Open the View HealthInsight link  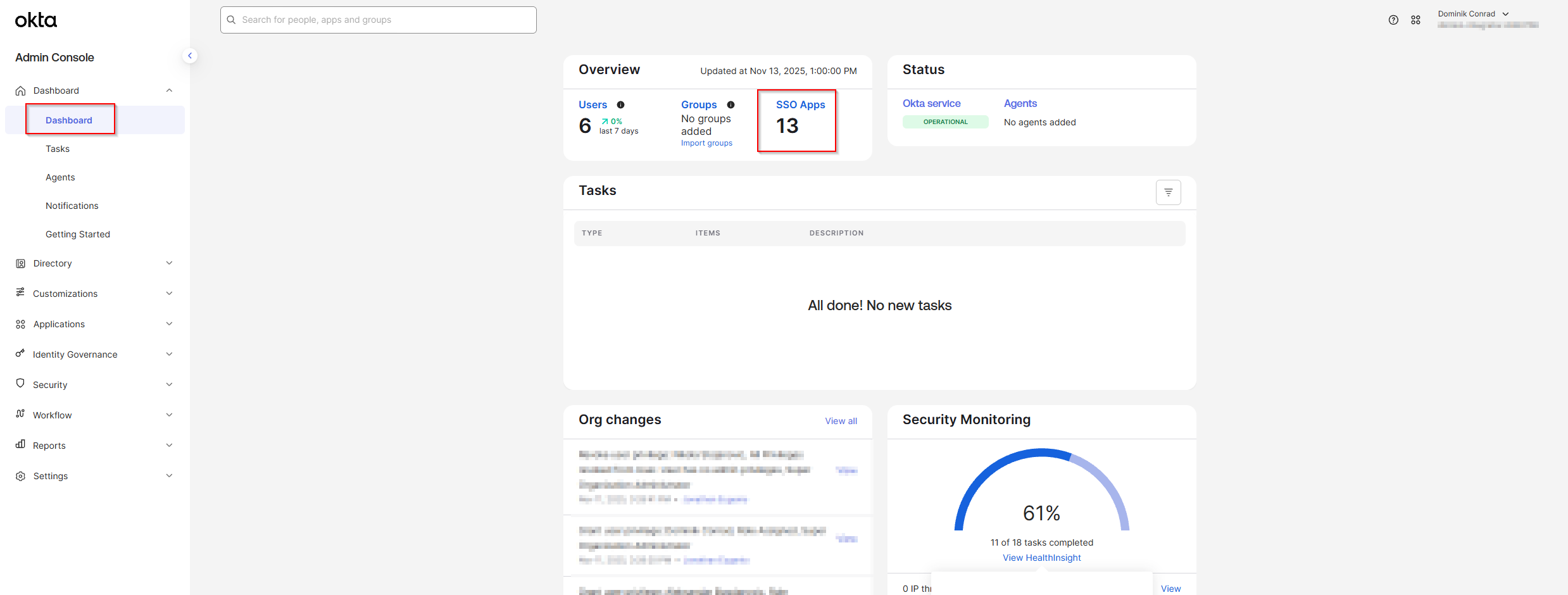coord(1041,558)
